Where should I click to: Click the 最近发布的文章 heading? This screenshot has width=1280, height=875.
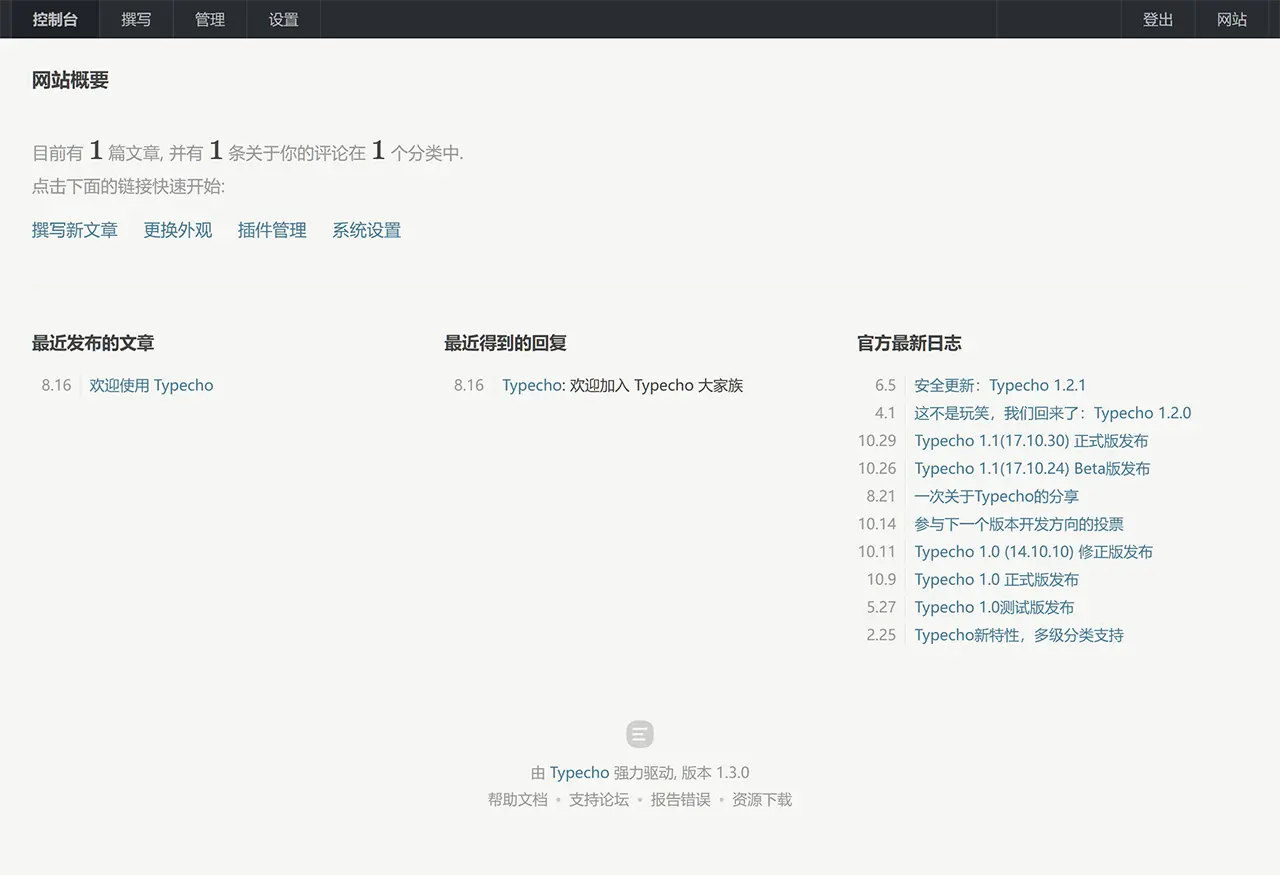pos(93,343)
